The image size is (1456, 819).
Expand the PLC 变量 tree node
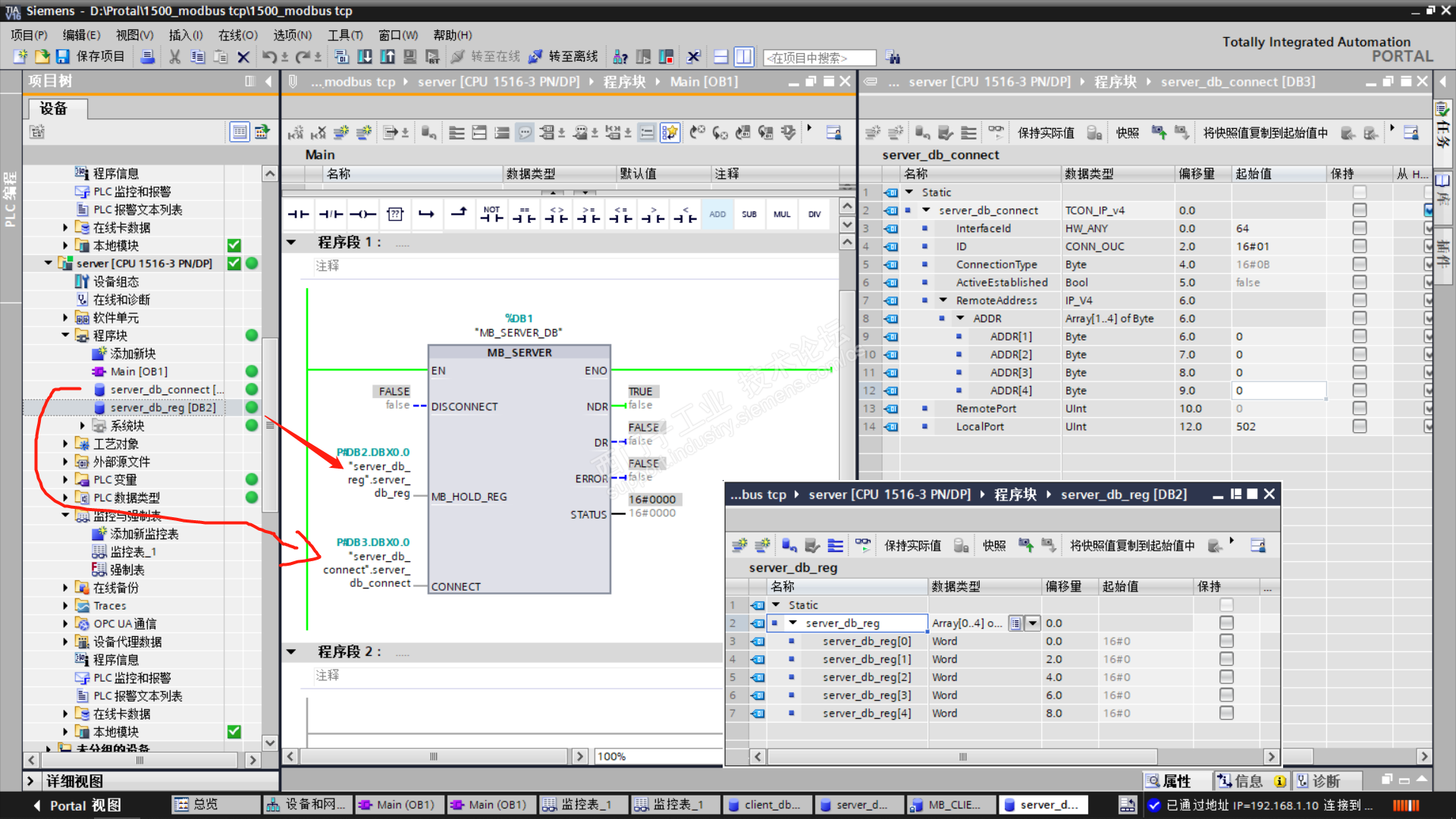point(65,479)
